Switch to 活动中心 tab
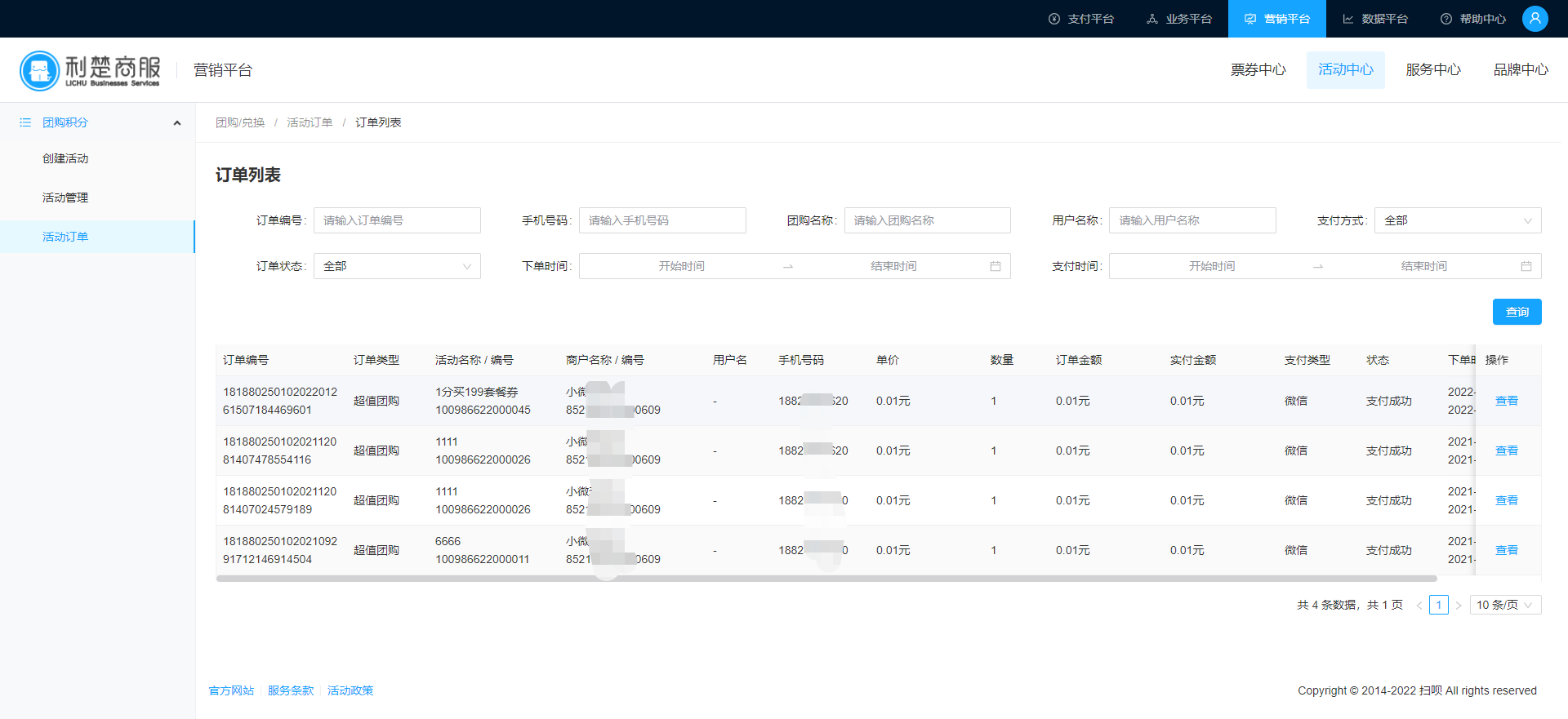This screenshot has height=719, width=1568. pyautogui.click(x=1346, y=70)
